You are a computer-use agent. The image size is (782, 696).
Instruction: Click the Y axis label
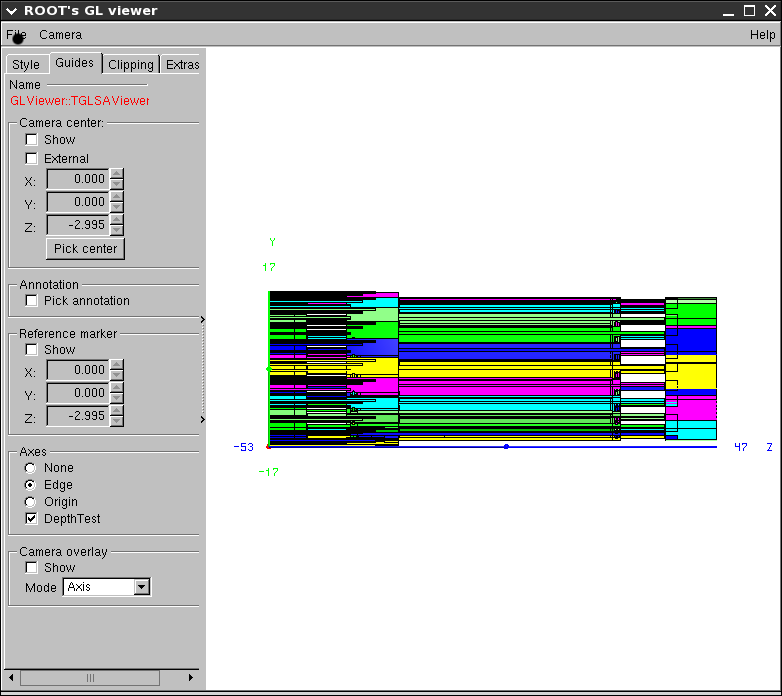(272, 242)
